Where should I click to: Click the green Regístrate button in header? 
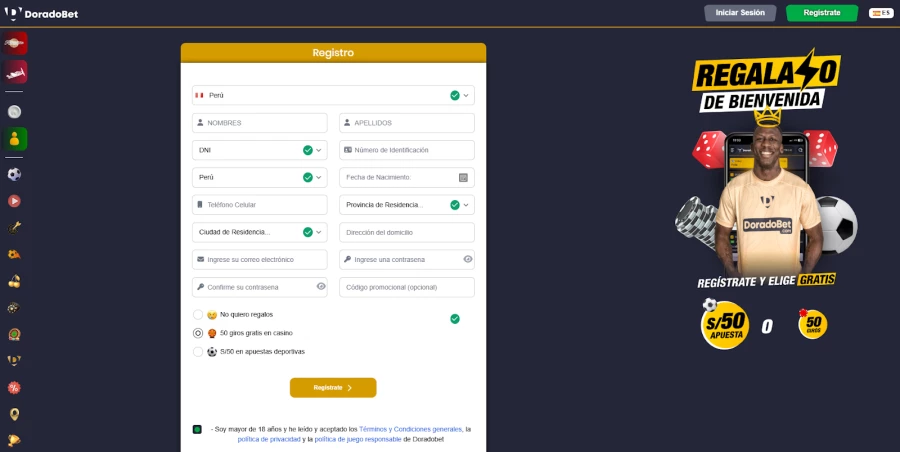(822, 13)
